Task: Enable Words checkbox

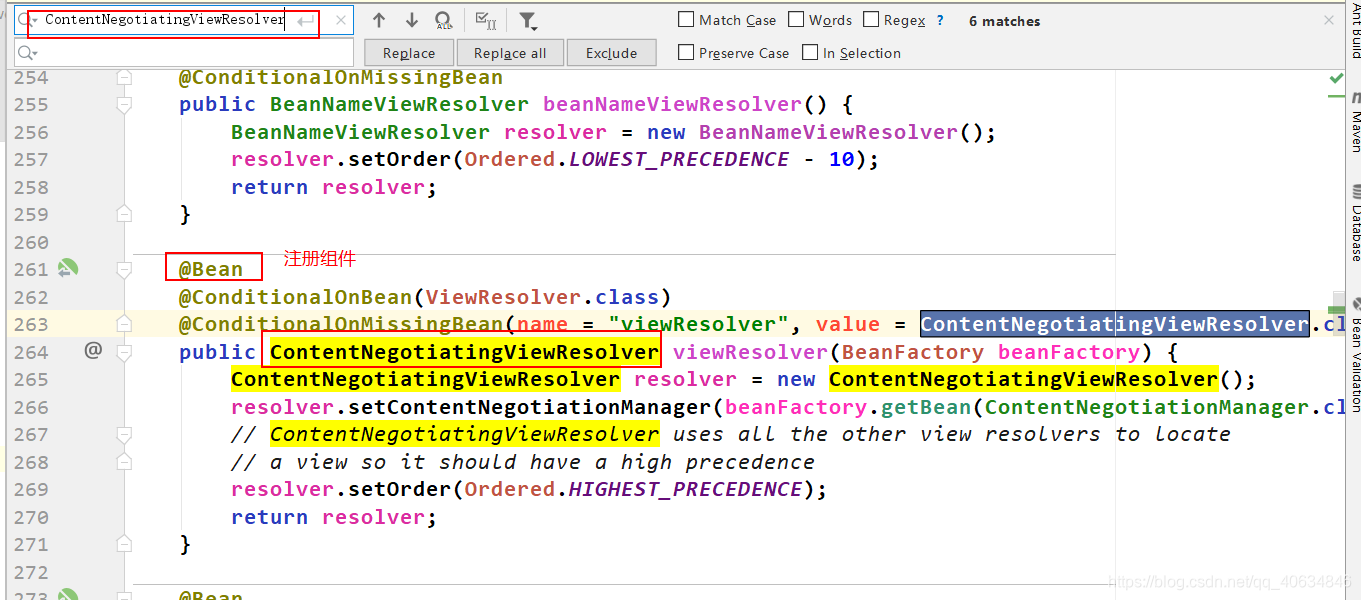Action: pos(796,20)
